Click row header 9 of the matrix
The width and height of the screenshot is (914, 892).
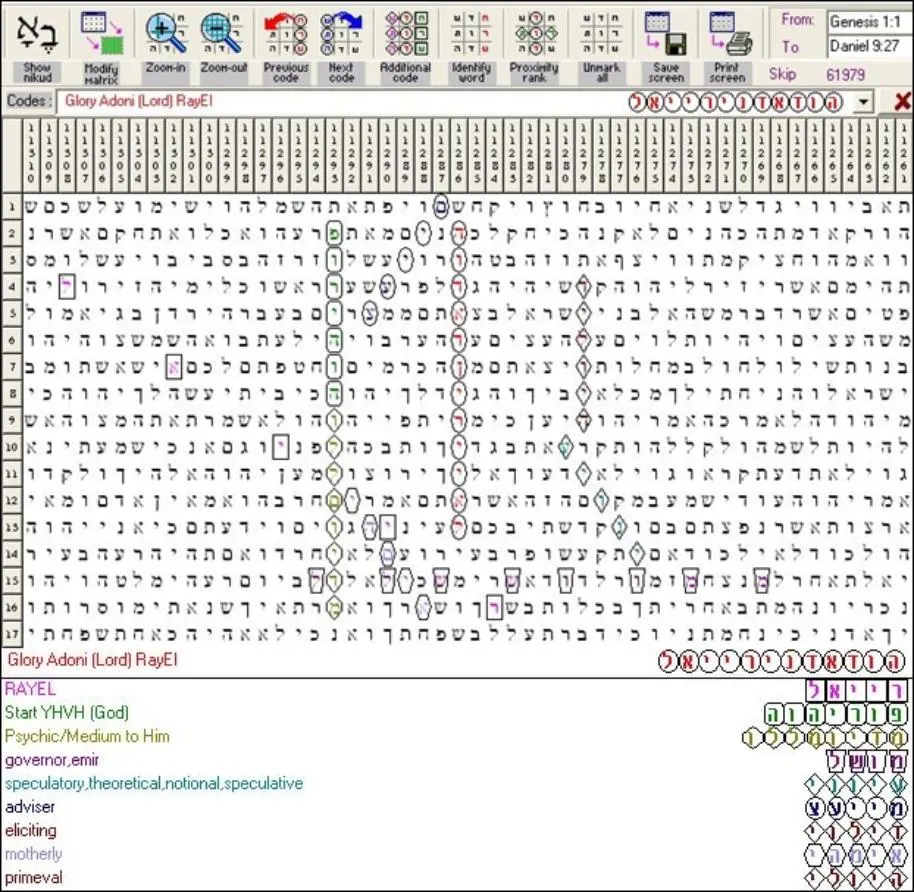(12, 420)
